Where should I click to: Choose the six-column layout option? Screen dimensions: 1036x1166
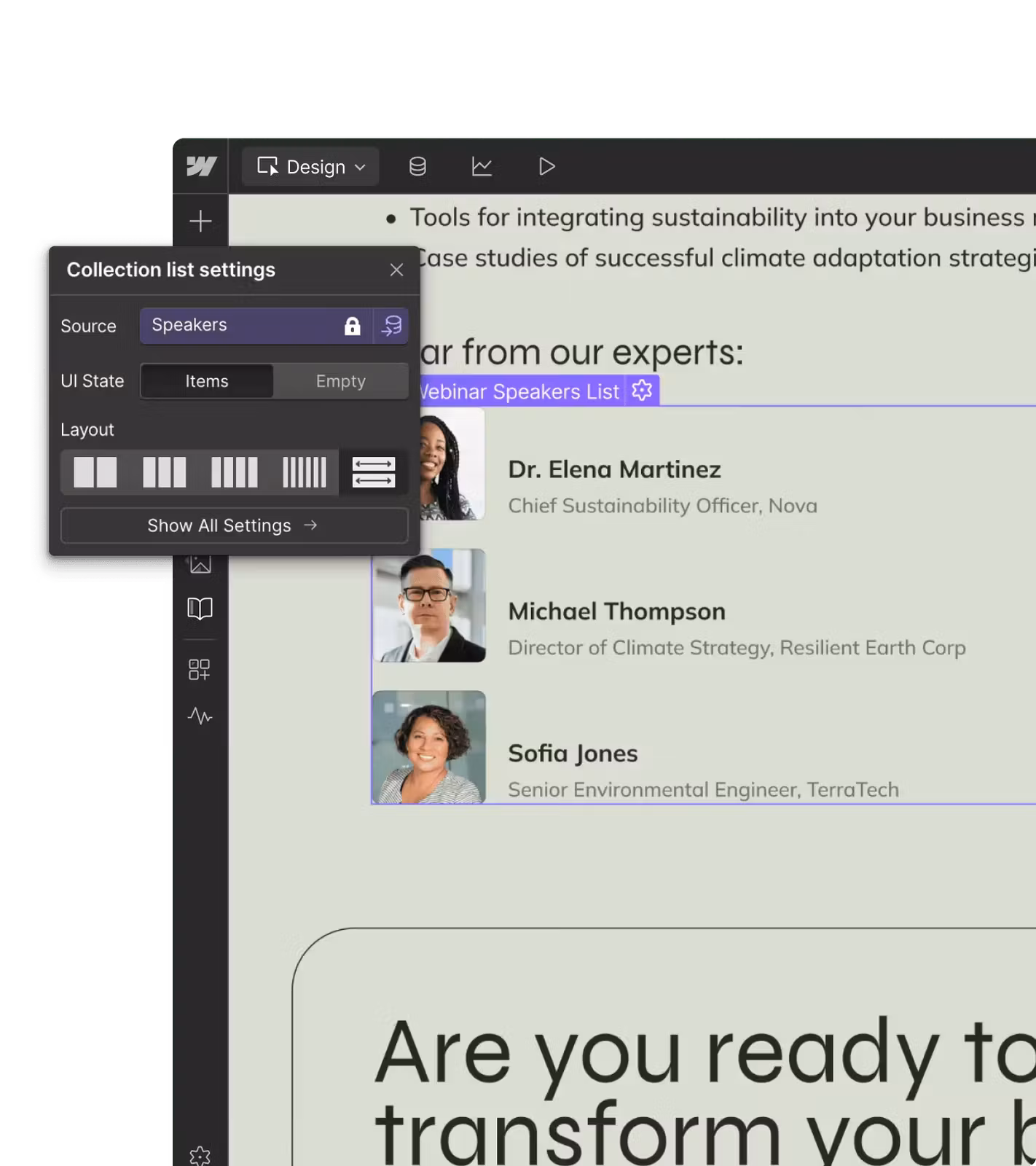coord(305,472)
